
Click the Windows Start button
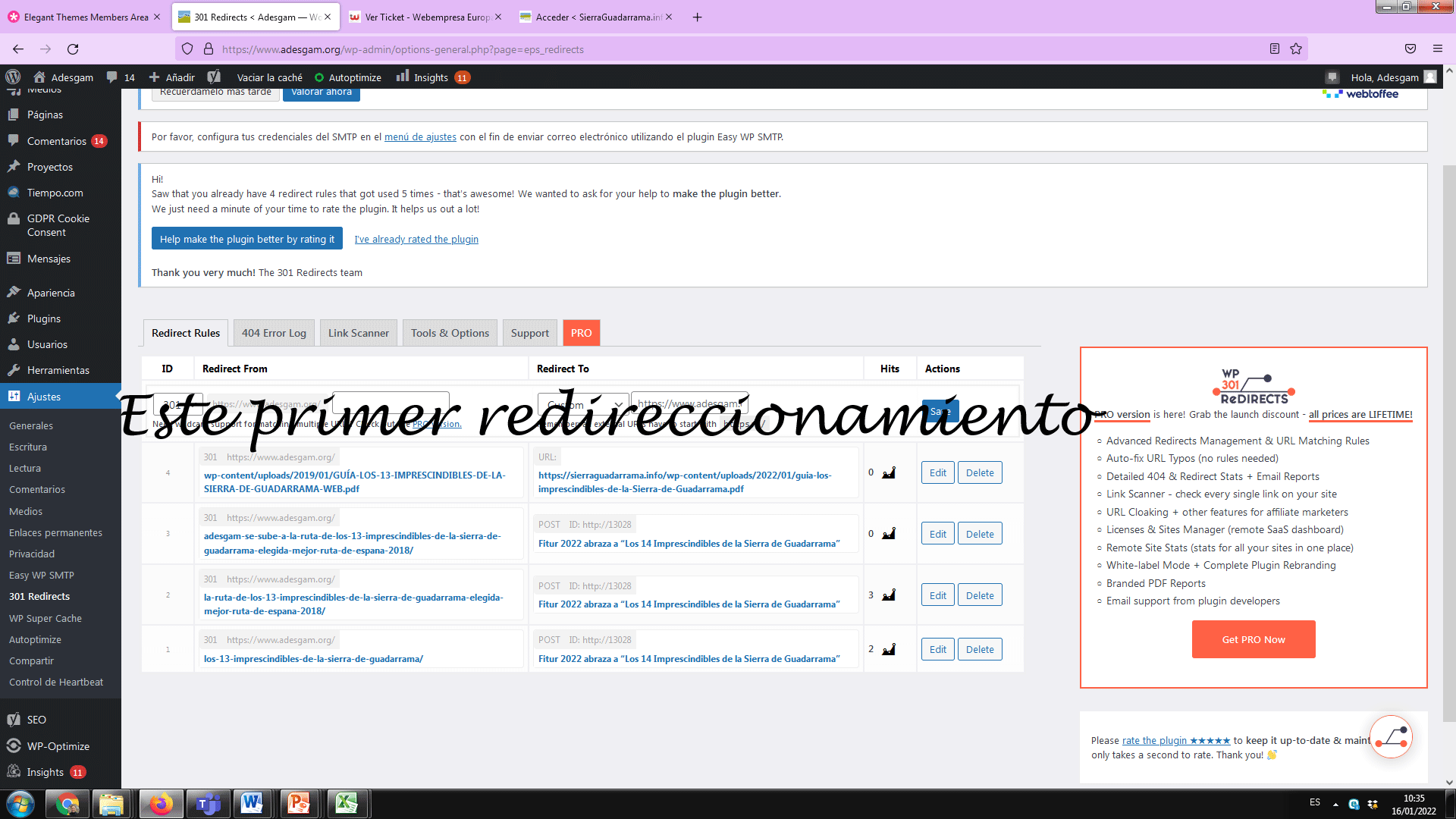coord(20,804)
